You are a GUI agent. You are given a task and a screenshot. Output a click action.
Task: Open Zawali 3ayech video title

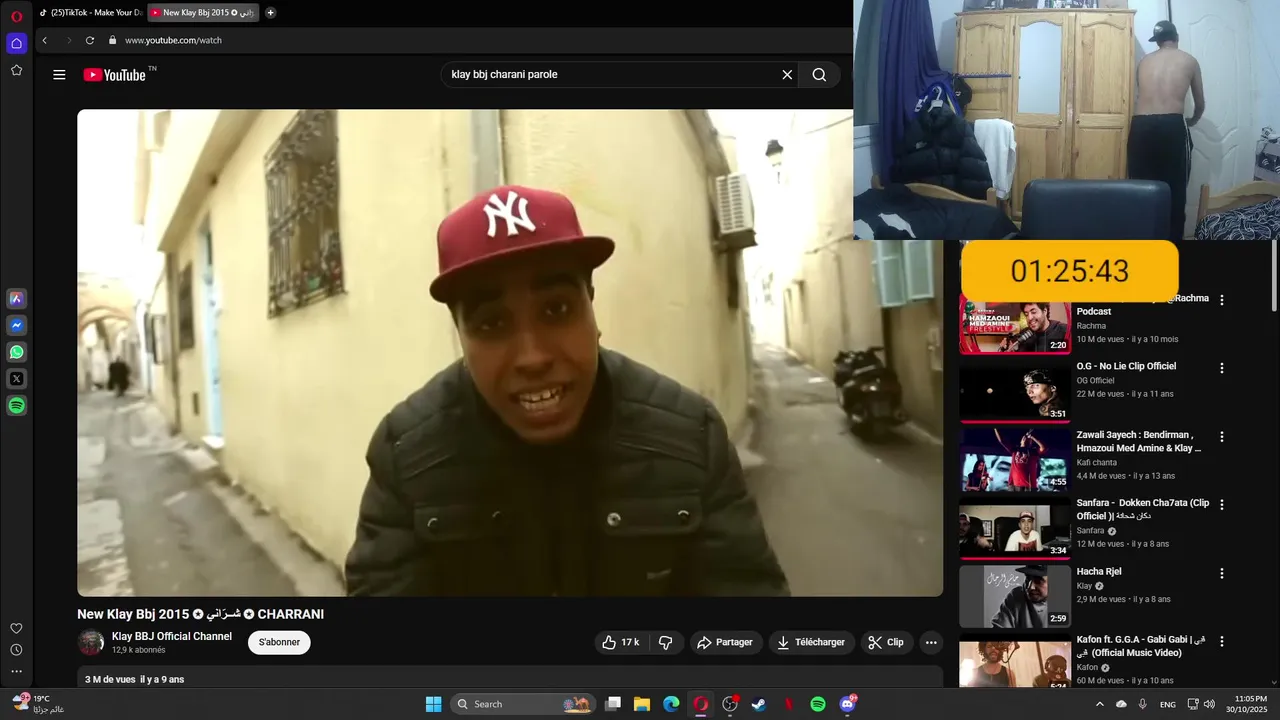point(1139,441)
